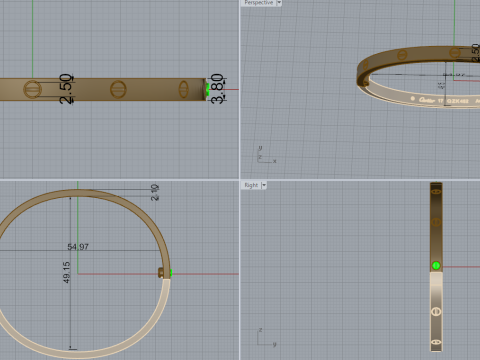Viewport: 480px width, 360px height.
Task: Select the 2.50 dimension text
Action: click(66, 89)
